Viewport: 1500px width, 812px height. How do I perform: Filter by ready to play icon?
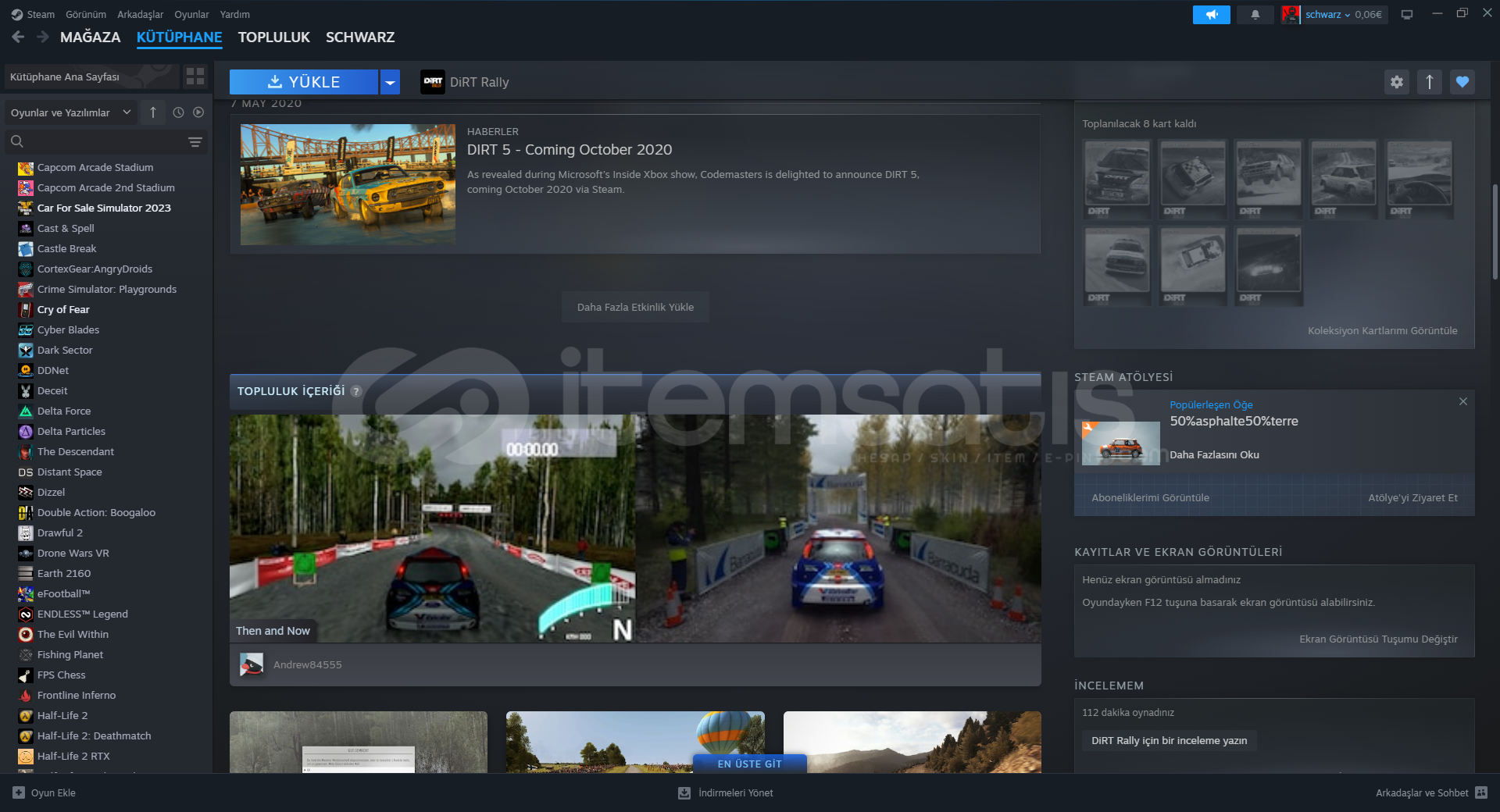click(x=198, y=112)
